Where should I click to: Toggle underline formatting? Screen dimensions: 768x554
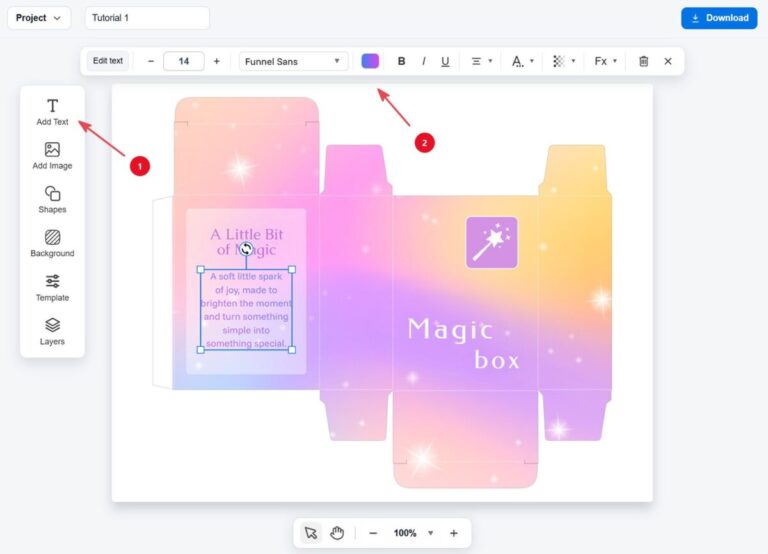[445, 61]
